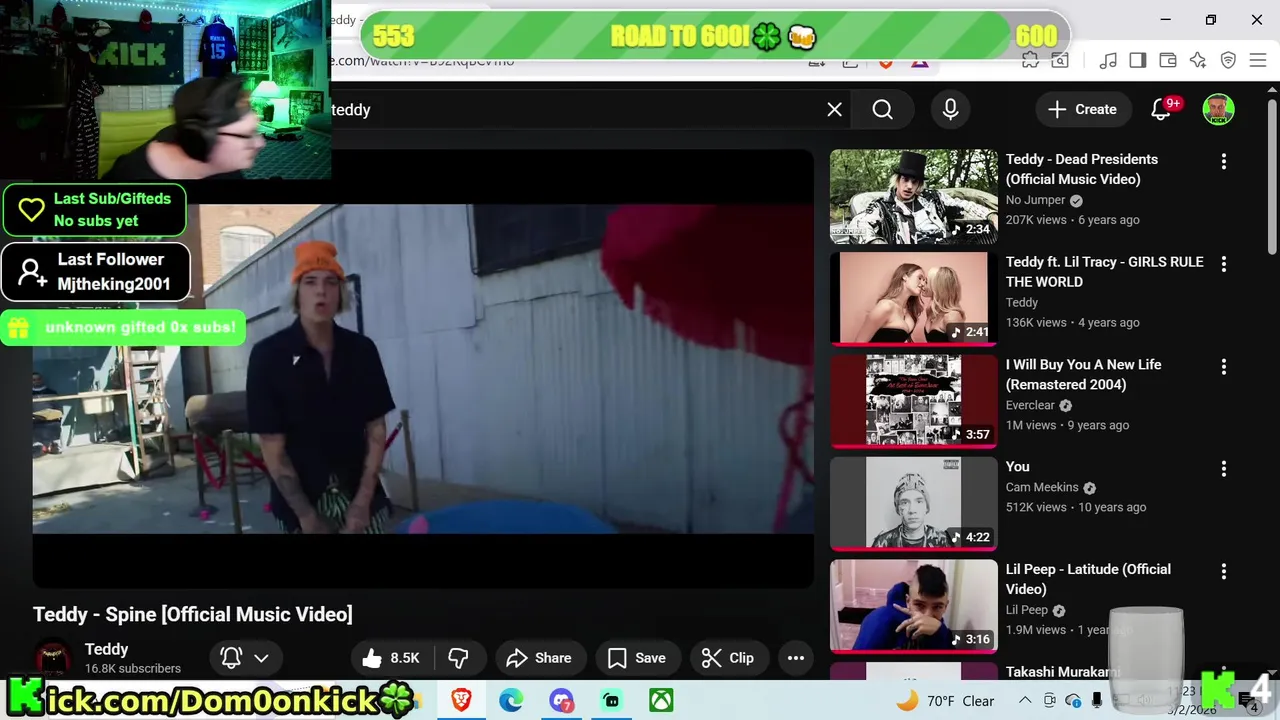
Task: Open Teddy - Dead Presidents thumbnail
Action: tap(913, 196)
